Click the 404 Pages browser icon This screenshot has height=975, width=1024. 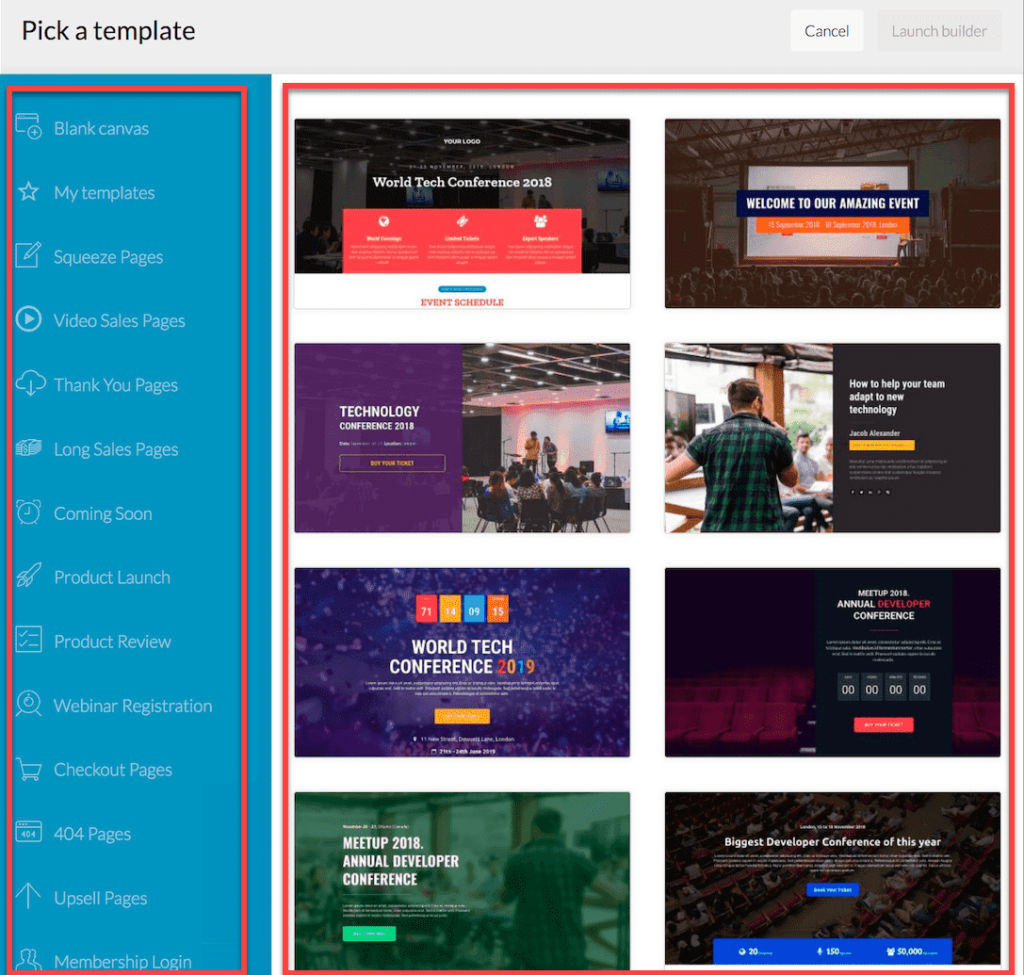pos(29,832)
